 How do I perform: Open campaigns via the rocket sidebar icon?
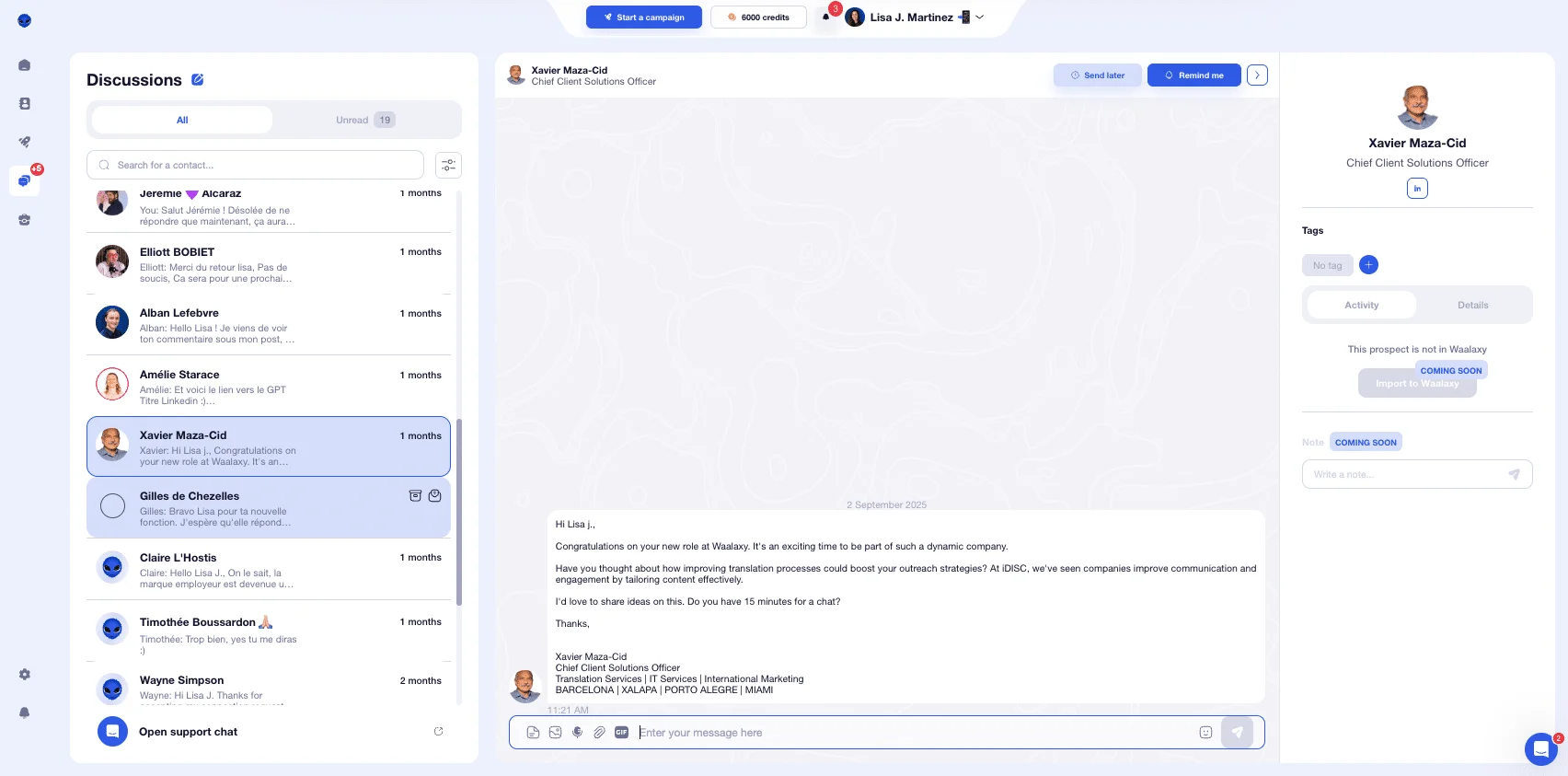25,142
